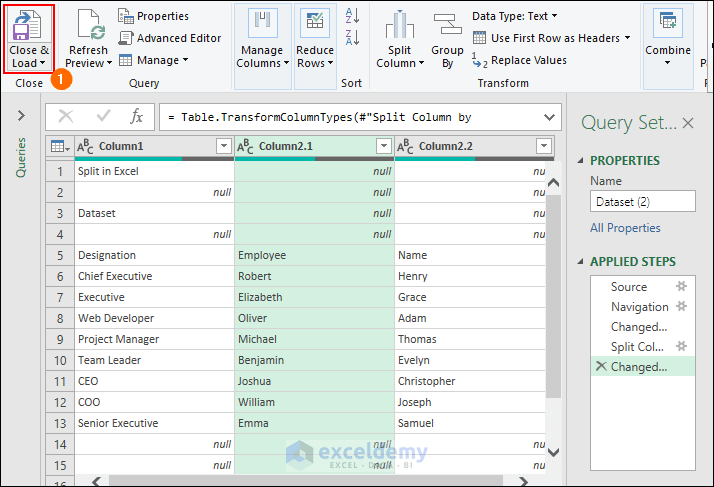
Task: Open the Close & Load dropdown arrow
Action: point(42,63)
